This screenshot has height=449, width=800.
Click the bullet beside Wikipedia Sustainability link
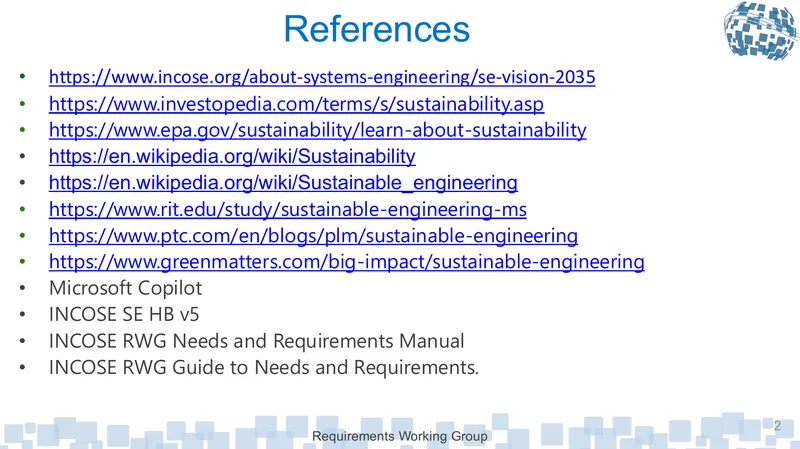point(22,156)
